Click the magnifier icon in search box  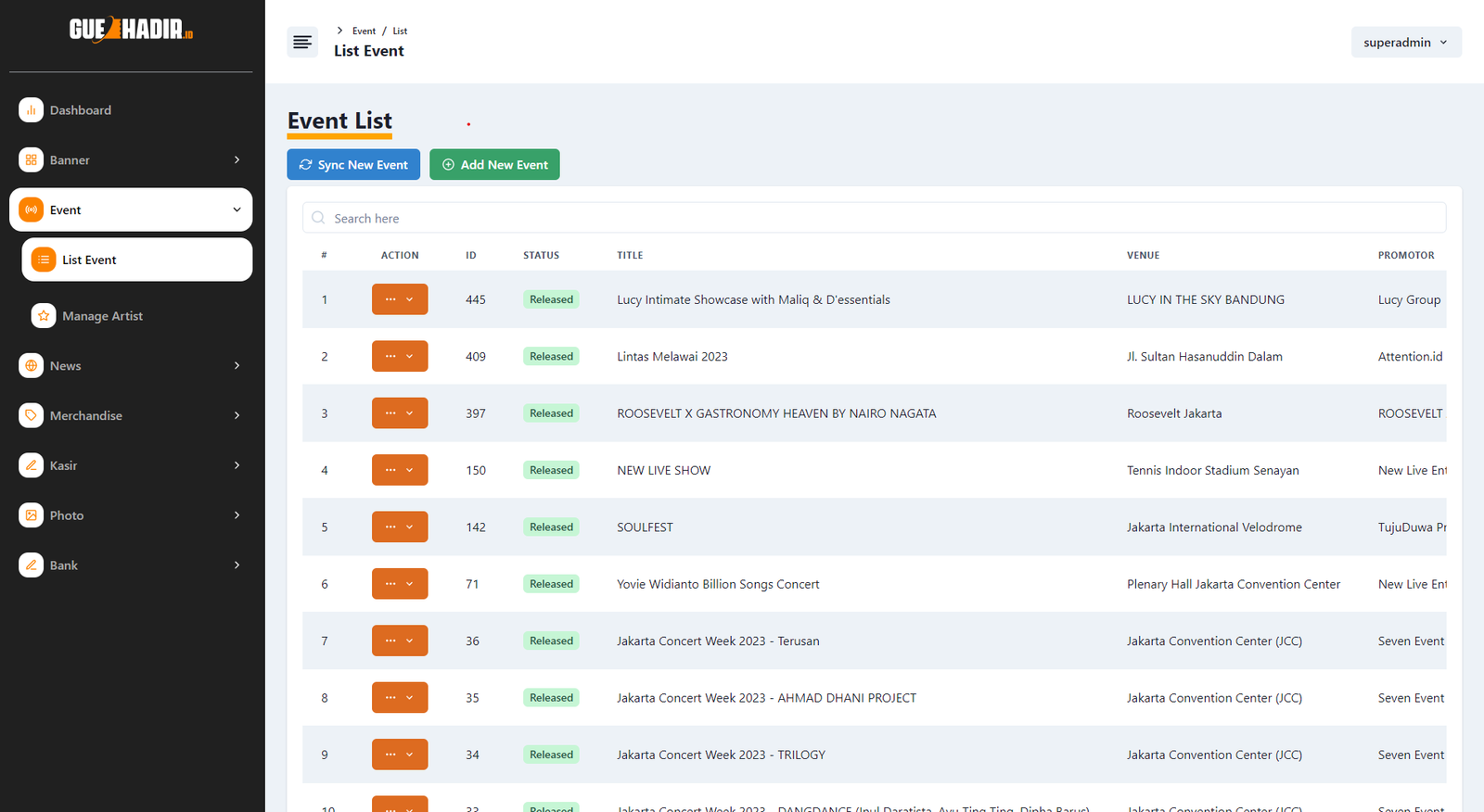318,218
